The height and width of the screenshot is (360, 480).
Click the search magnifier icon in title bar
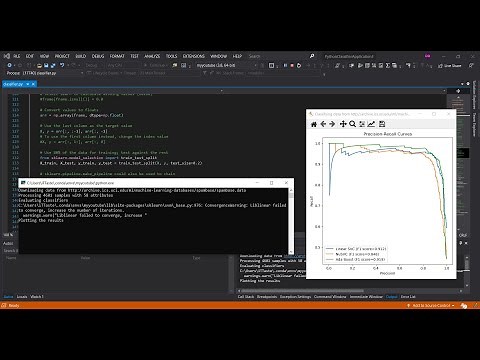tap(312, 56)
